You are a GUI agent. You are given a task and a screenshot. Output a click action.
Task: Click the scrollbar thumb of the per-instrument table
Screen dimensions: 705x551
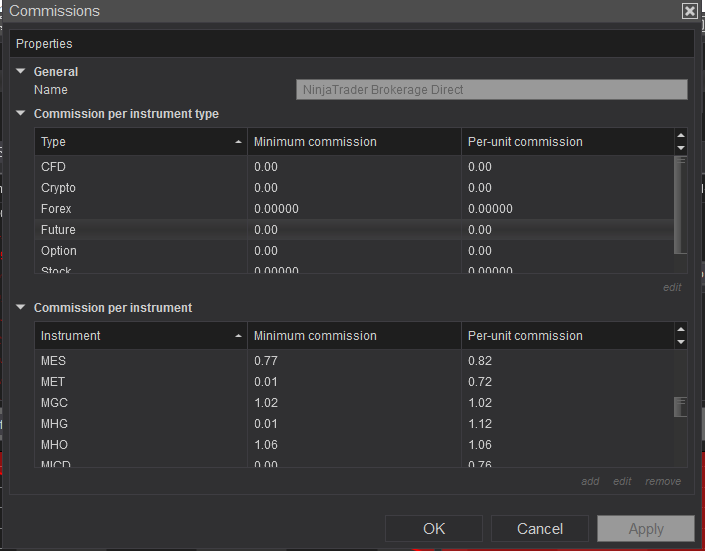(681, 406)
